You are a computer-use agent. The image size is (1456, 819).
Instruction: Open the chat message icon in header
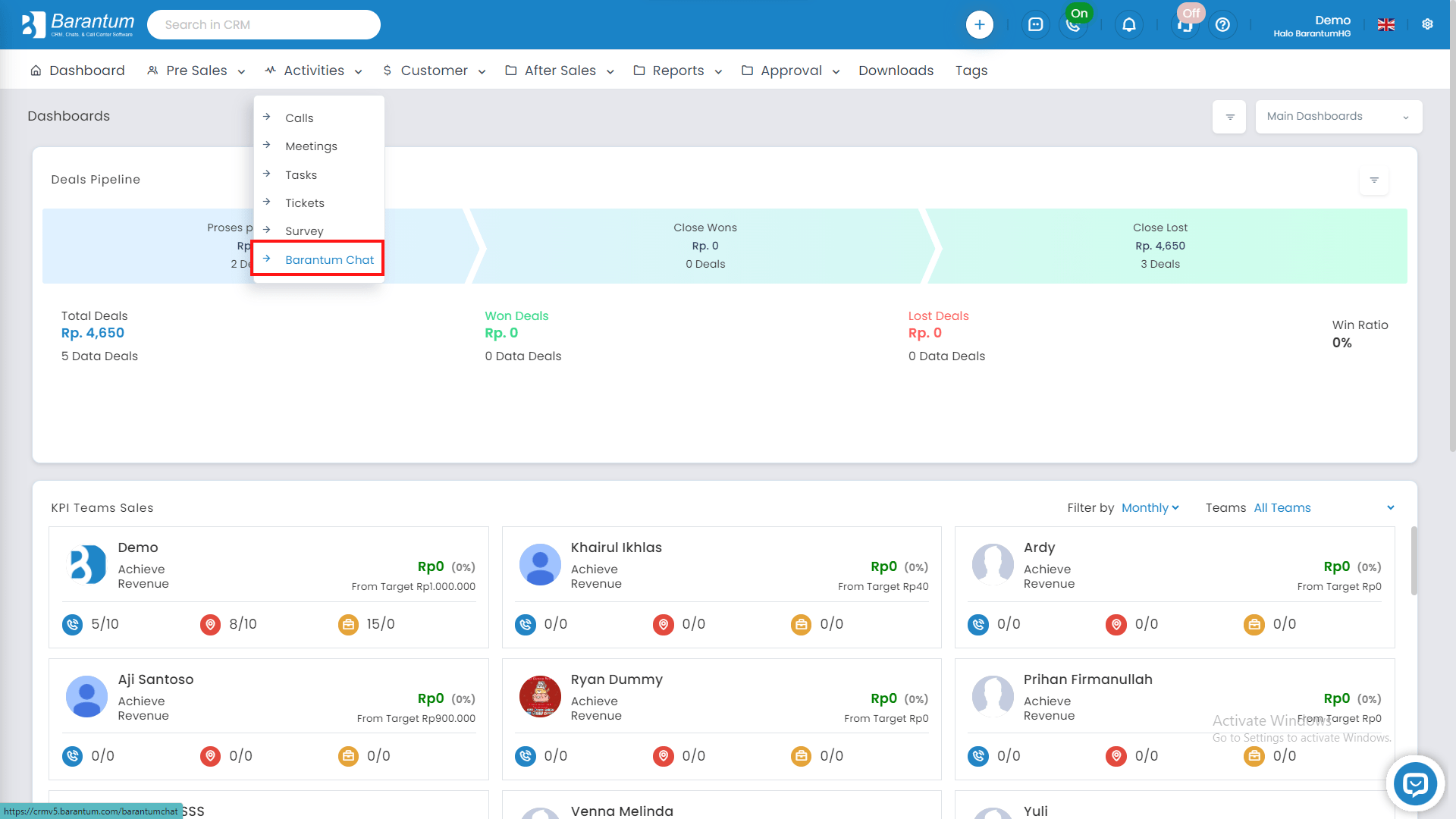click(1036, 25)
